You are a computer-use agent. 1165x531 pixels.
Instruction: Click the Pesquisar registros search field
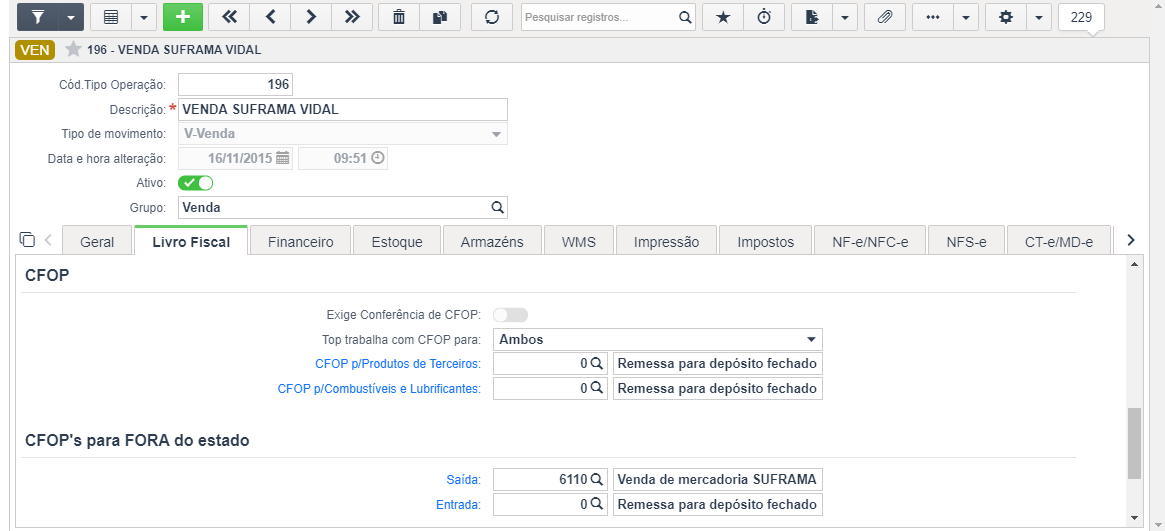point(599,17)
